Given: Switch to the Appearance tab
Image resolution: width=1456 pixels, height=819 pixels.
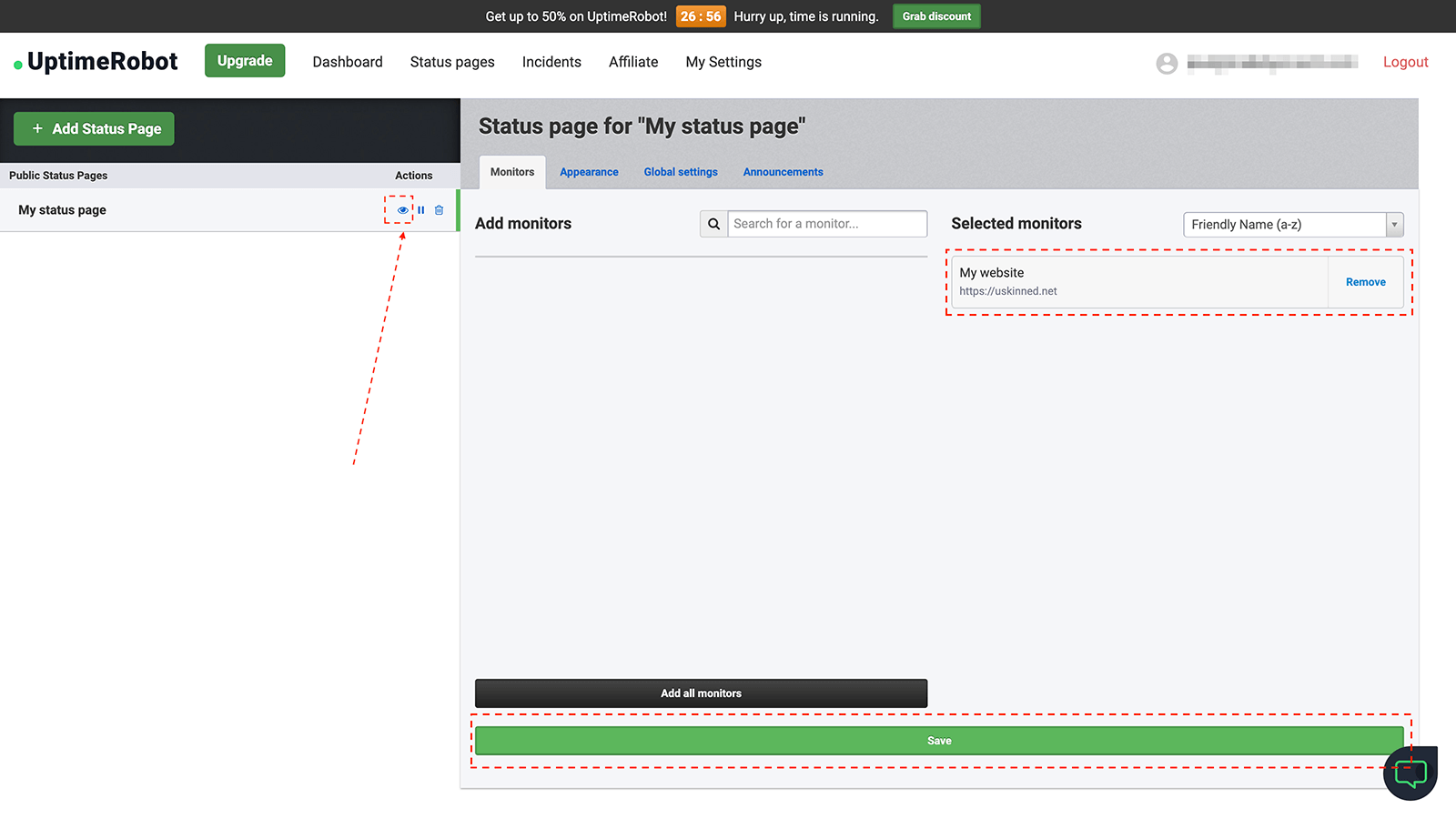Looking at the screenshot, I should [589, 172].
